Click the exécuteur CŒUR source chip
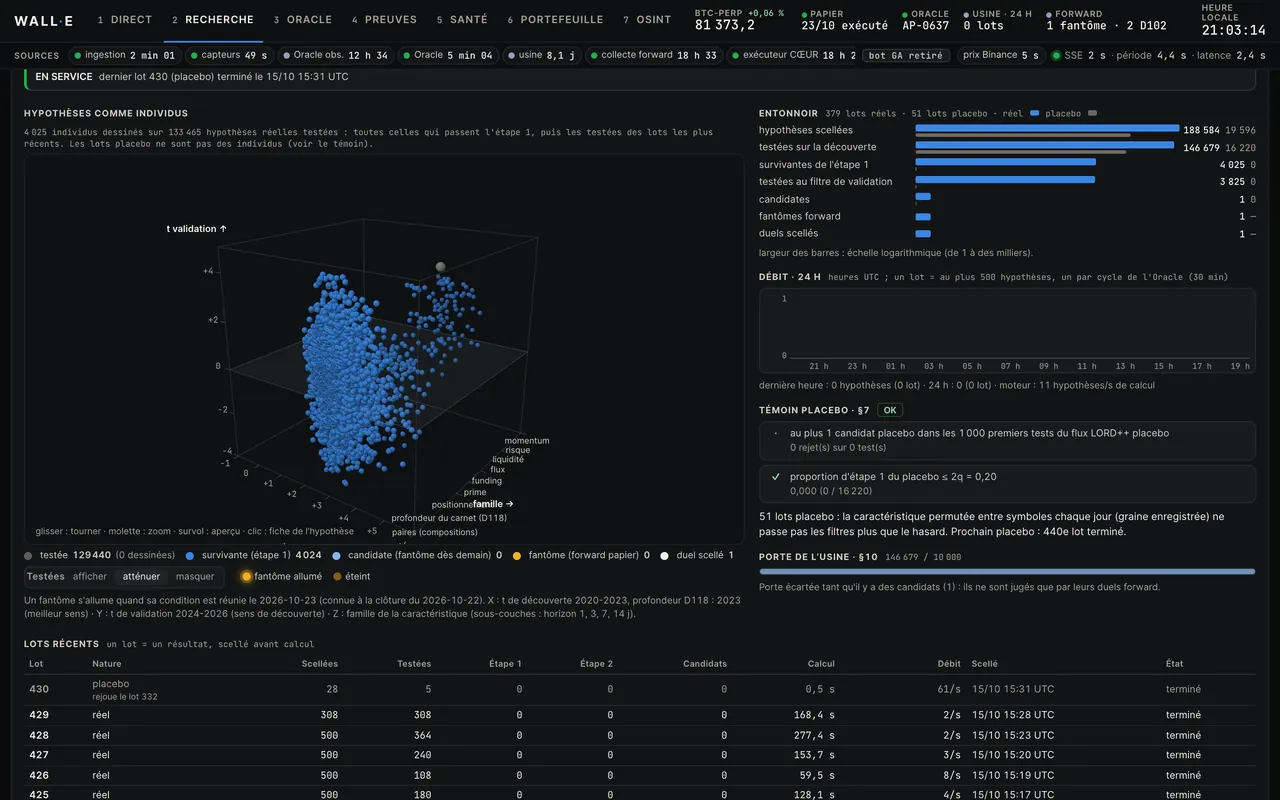This screenshot has height=800, width=1280. pos(792,55)
